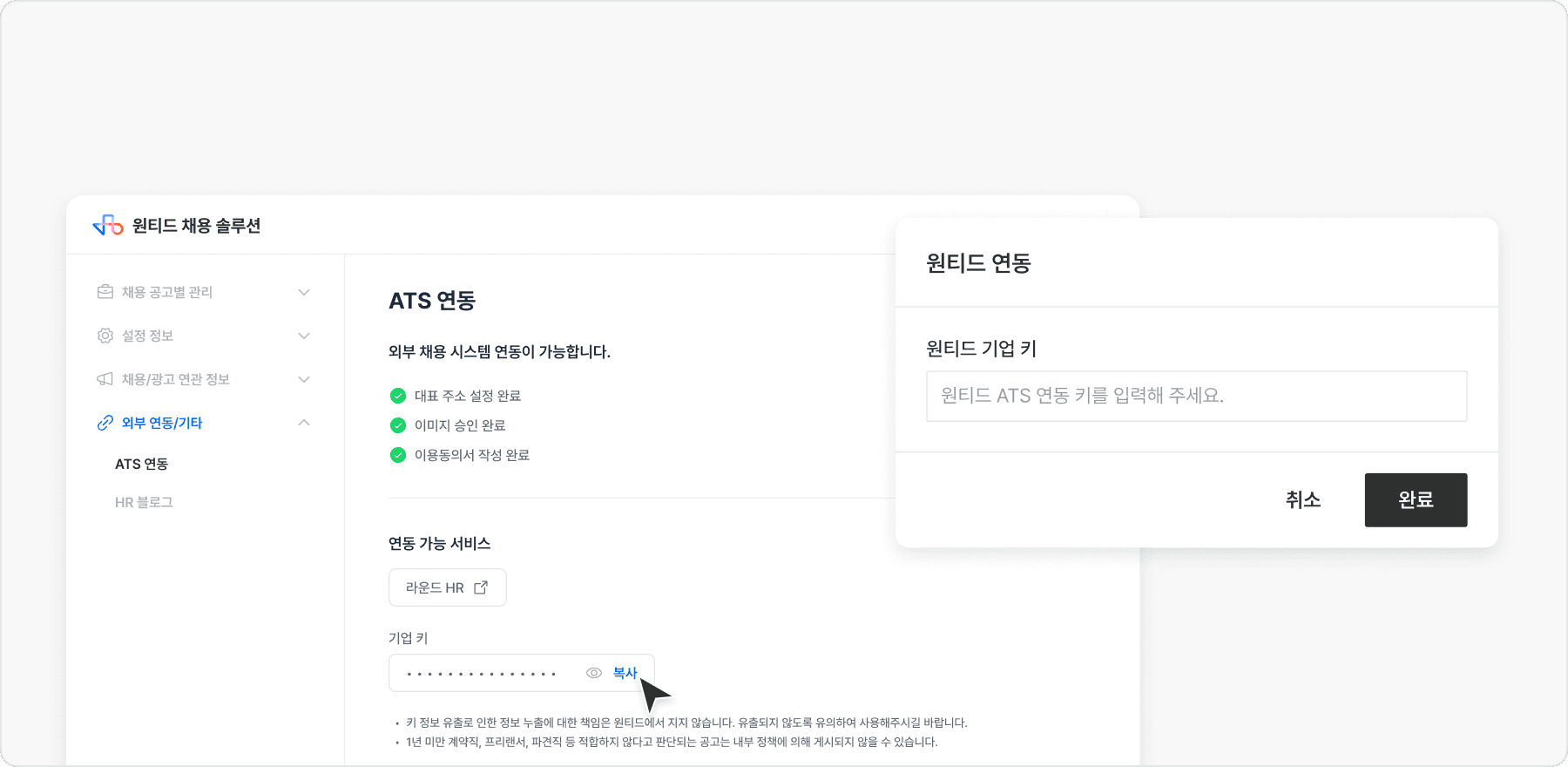1568x767 pixels.
Task: Expand the 채용/광고 연관 정보 chevron
Action: pos(304,379)
